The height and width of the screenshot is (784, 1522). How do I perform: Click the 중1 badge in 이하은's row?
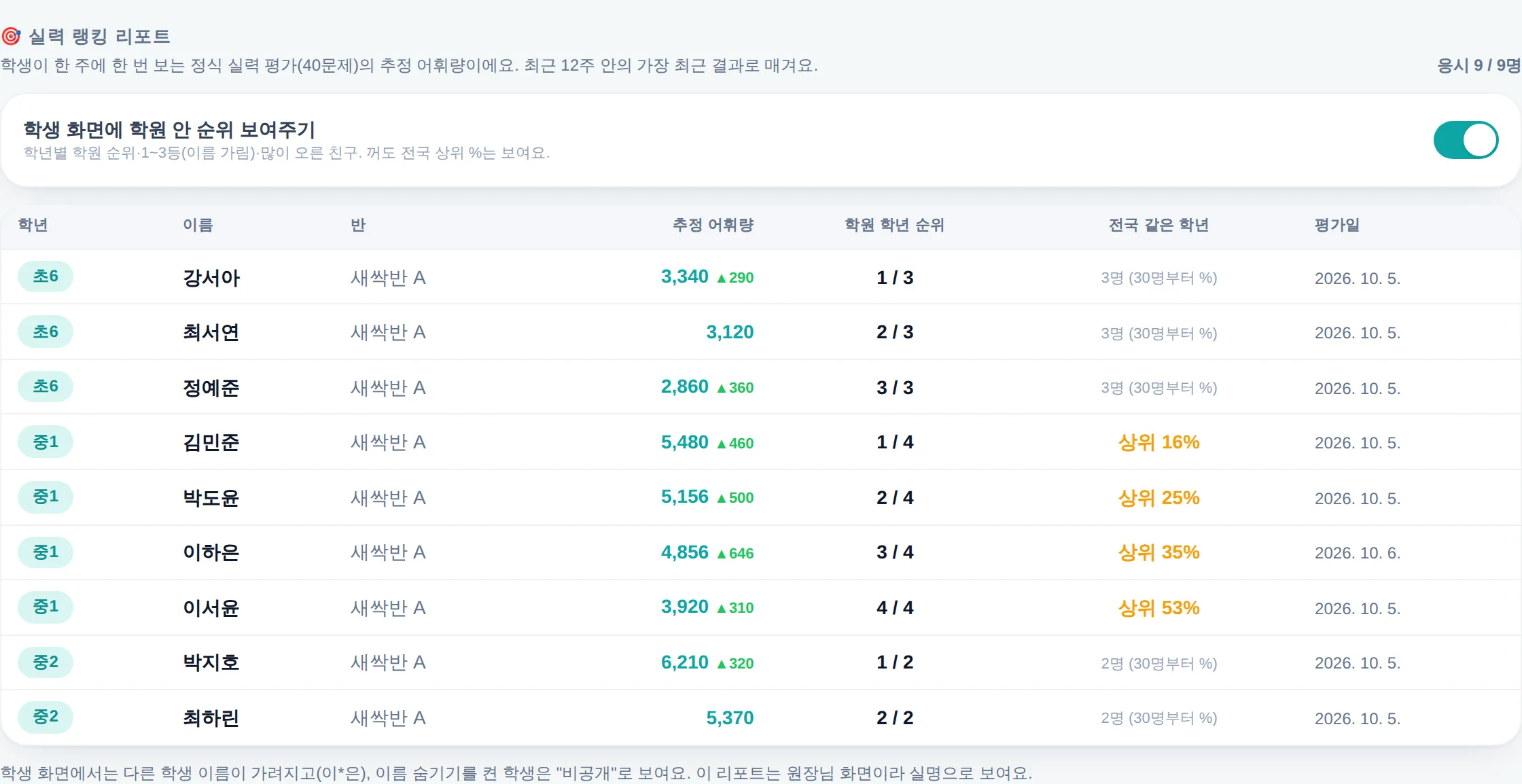tap(46, 552)
